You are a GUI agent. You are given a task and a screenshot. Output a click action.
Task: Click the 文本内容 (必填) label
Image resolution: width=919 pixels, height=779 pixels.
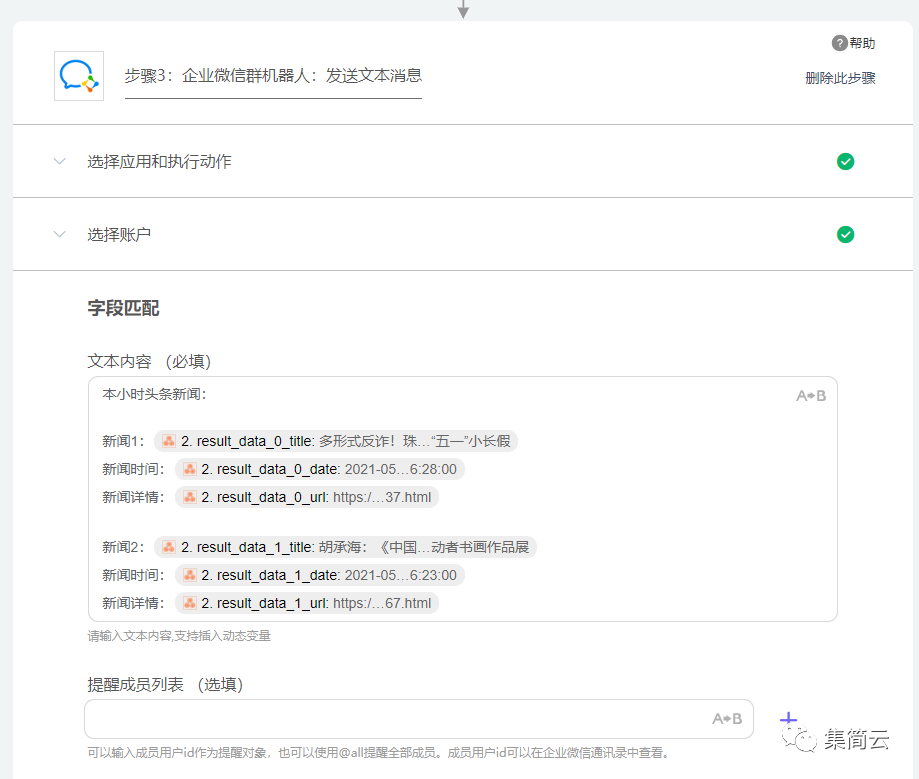[x=149, y=361]
